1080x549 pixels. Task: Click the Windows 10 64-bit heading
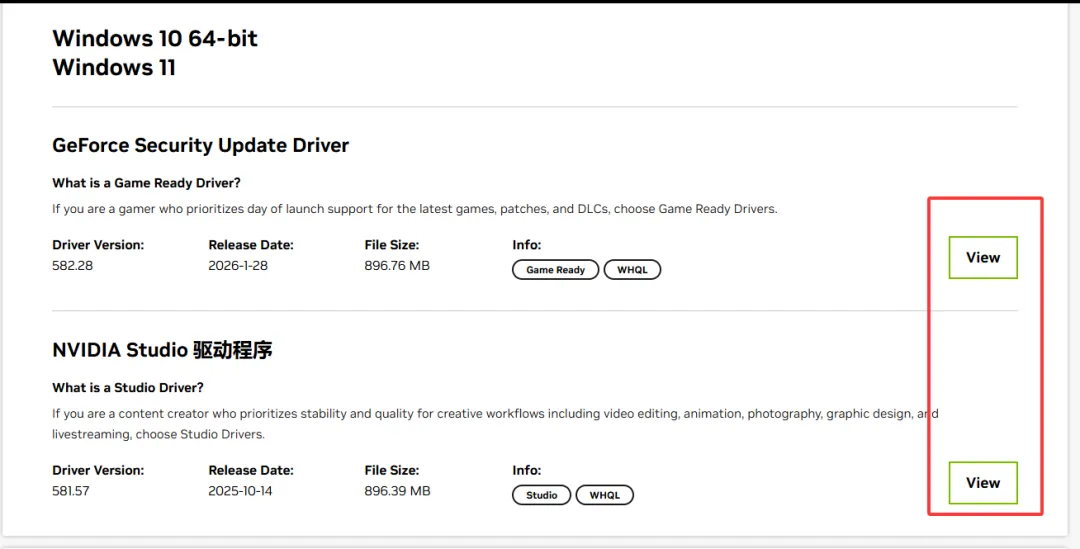(x=155, y=39)
